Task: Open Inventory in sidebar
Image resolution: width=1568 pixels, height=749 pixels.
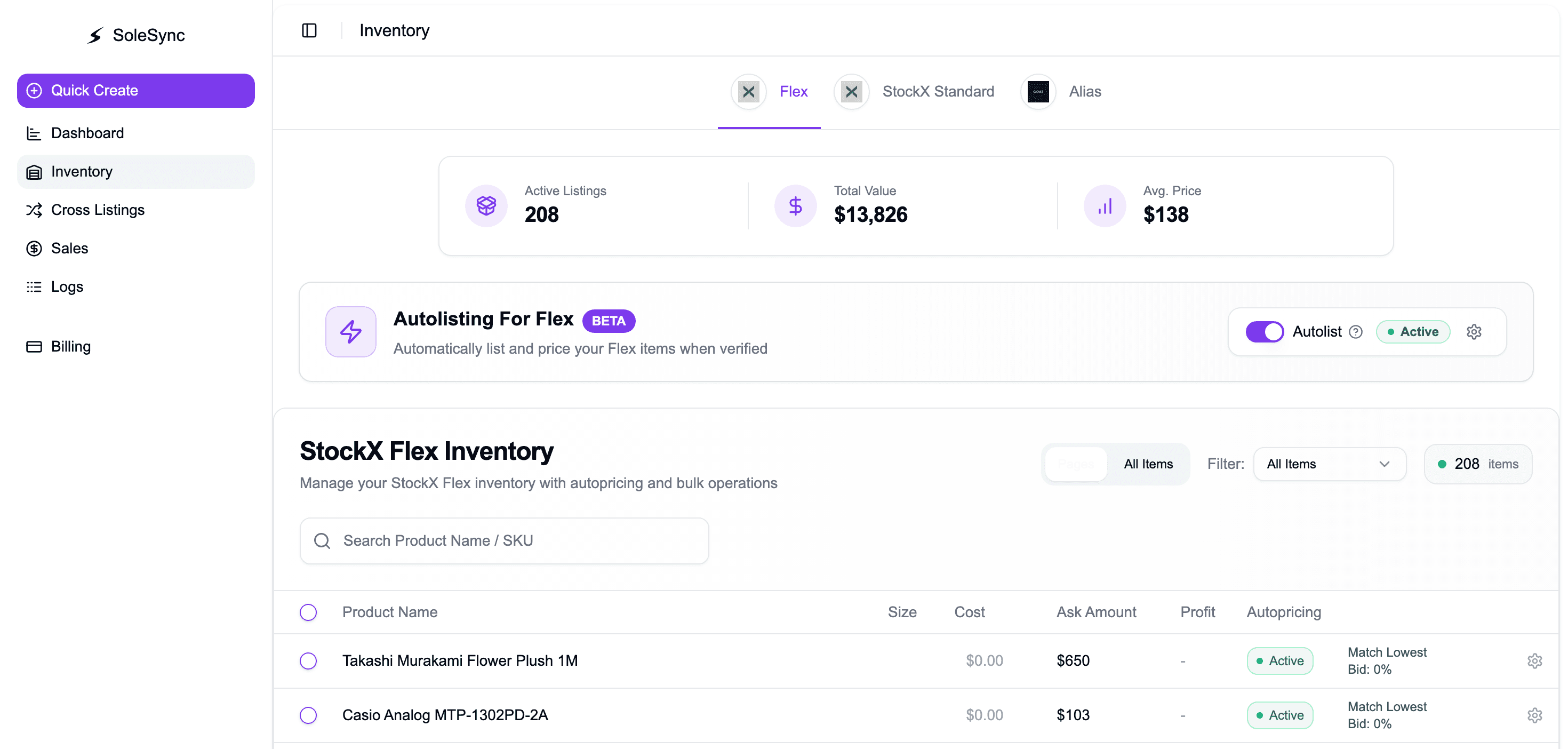Action: pos(136,172)
